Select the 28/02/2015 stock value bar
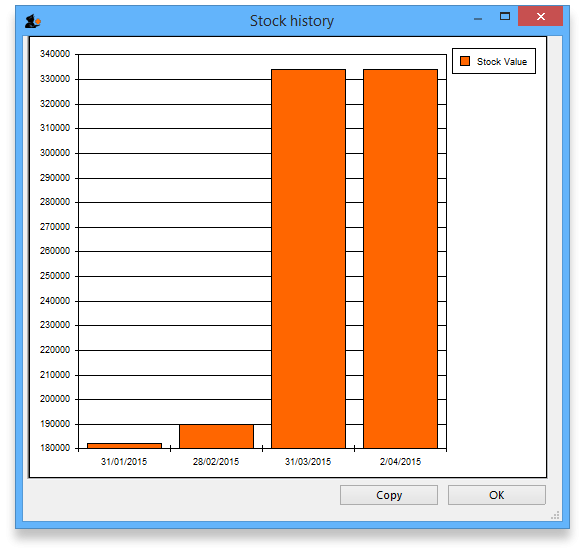Image resolution: width=585 pixels, height=554 pixels. (x=216, y=436)
